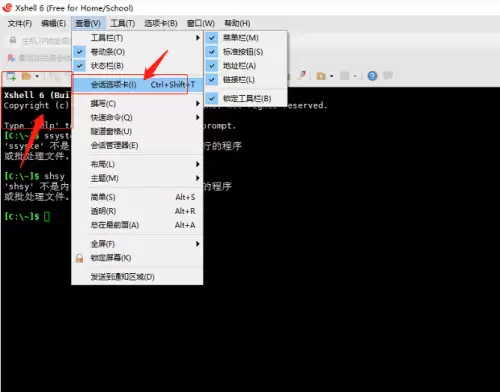The height and width of the screenshot is (392, 500).
Task: Open the 文件(F) menu
Action: [x=20, y=23]
